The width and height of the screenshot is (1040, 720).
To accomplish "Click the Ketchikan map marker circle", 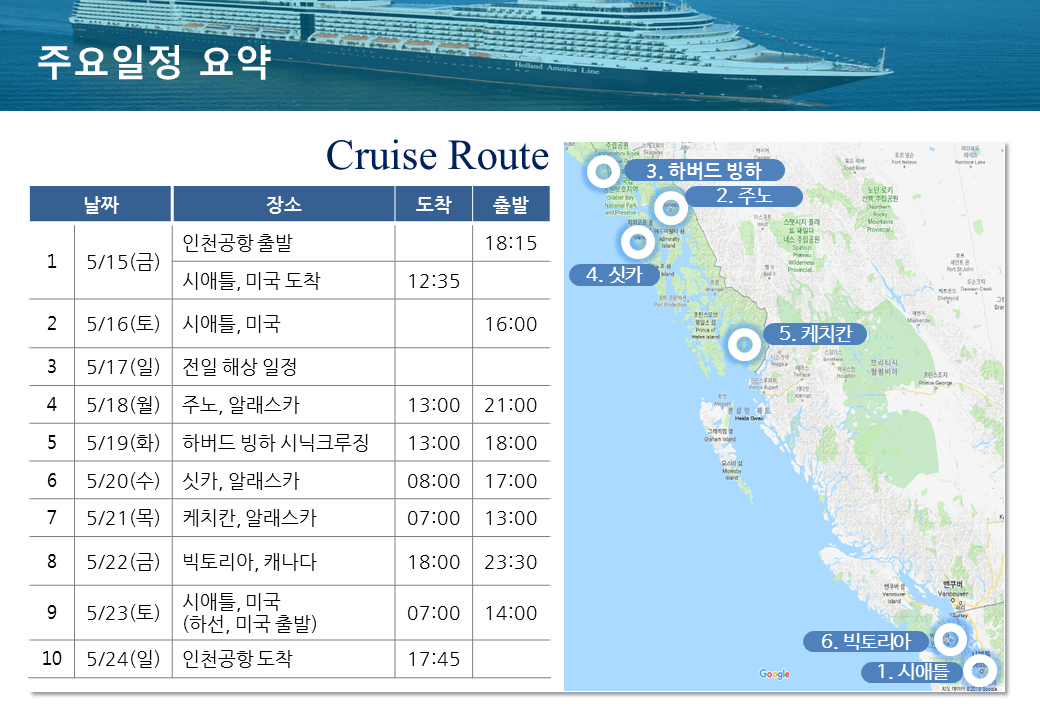I will [x=744, y=345].
